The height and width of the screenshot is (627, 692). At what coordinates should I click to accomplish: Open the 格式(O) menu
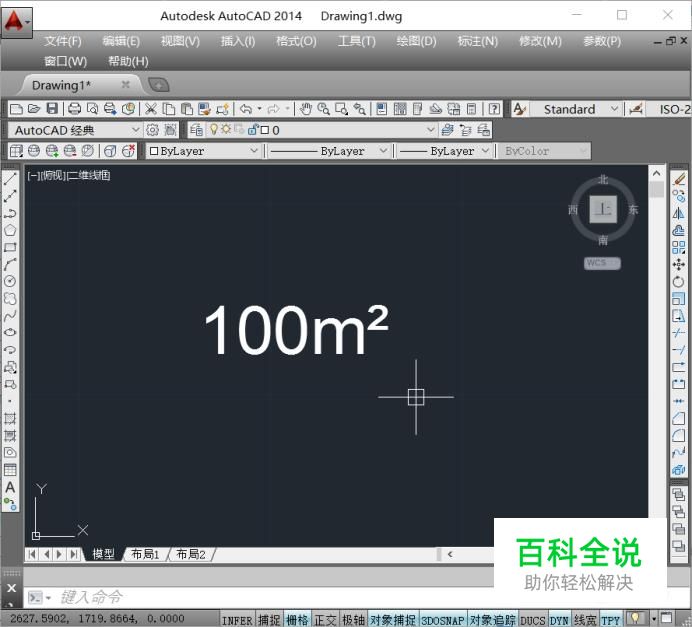[296, 41]
